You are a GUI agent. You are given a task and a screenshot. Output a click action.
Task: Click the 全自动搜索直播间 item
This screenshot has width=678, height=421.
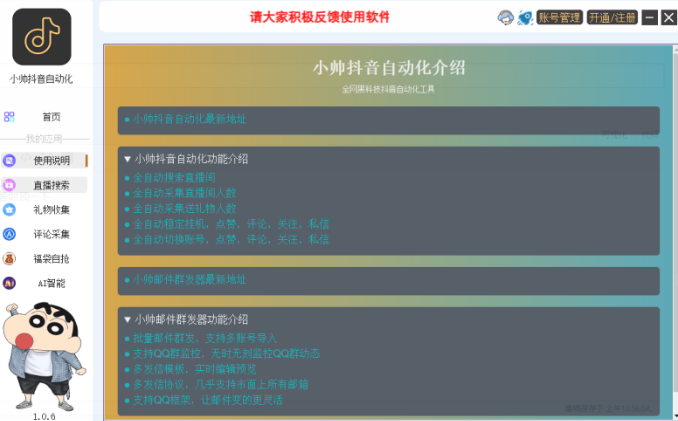pos(174,178)
